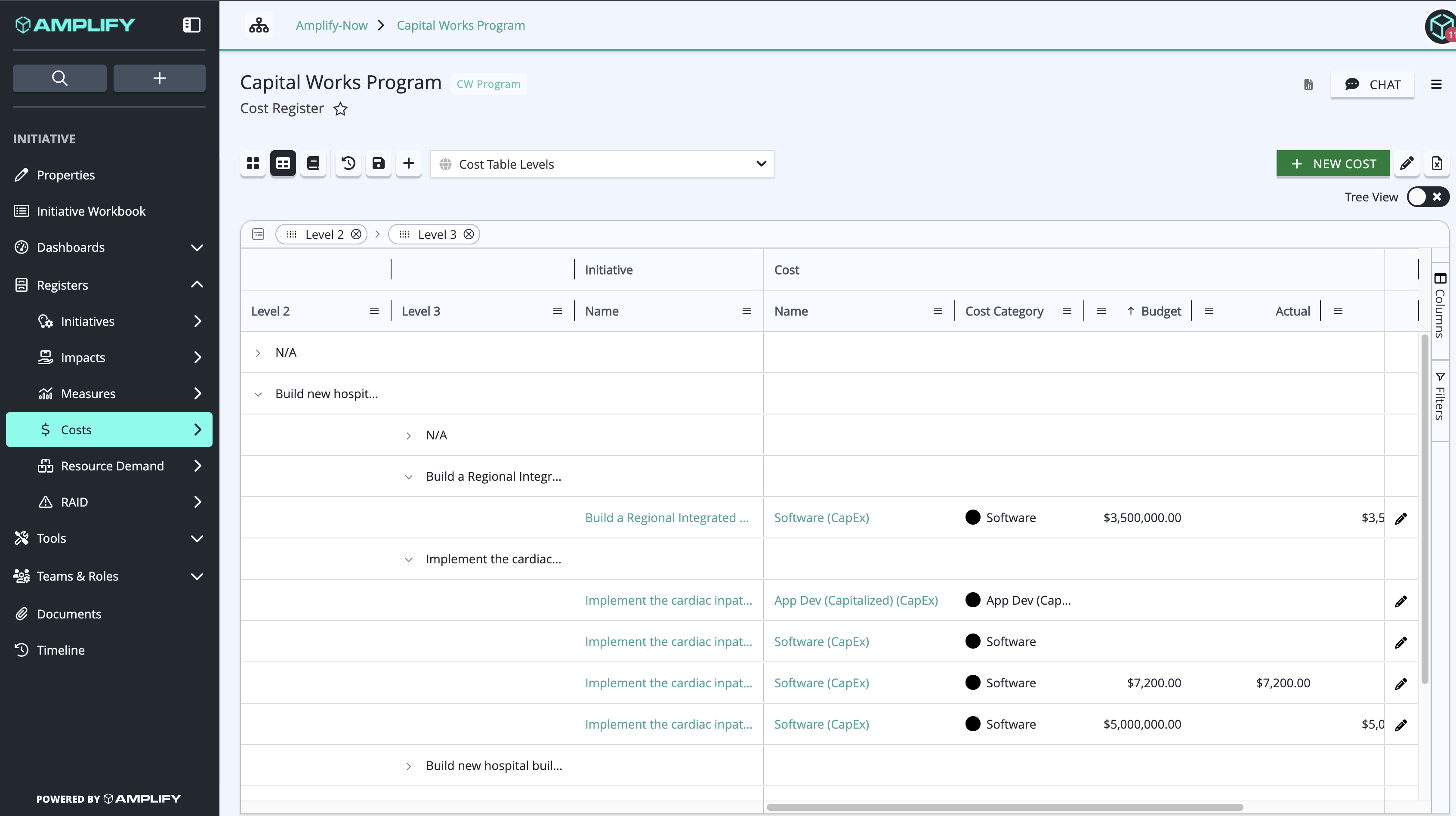The height and width of the screenshot is (816, 1456).
Task: Open App Dev (Capitalized) (CapEx) cost link
Action: [x=856, y=600]
